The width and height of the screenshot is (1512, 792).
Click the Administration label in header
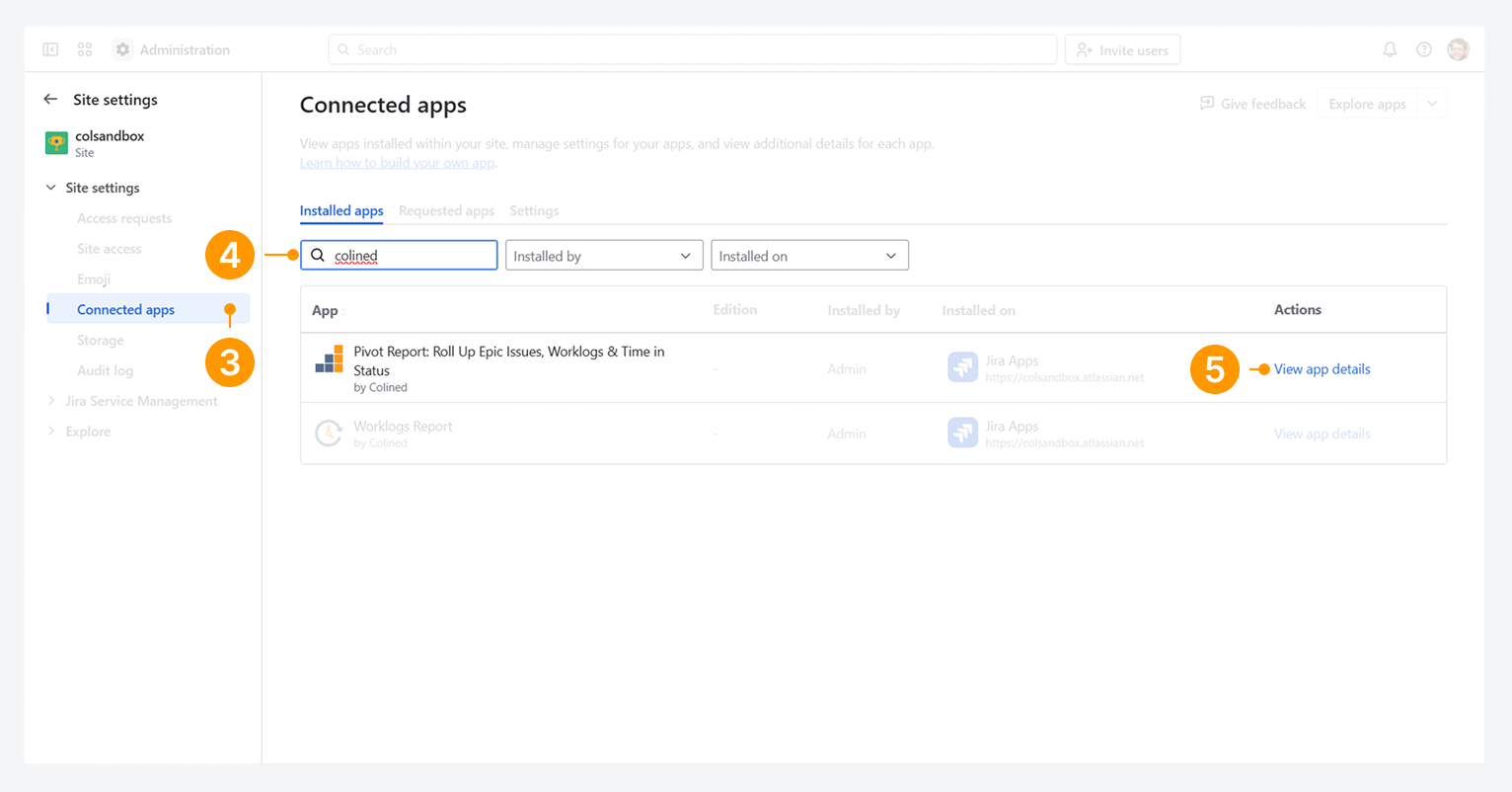pos(185,49)
